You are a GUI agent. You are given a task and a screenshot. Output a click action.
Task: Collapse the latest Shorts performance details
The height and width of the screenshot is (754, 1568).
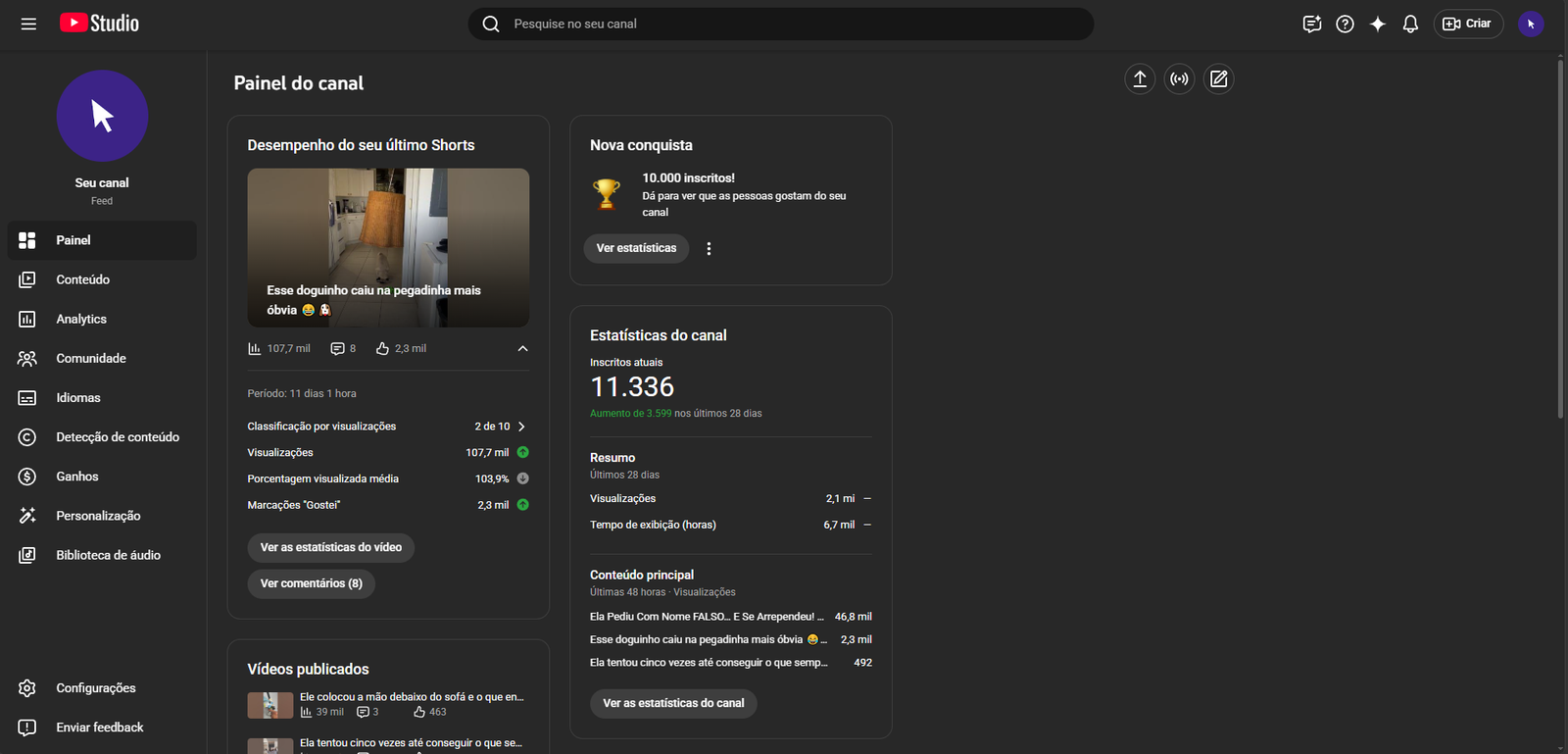[522, 349]
